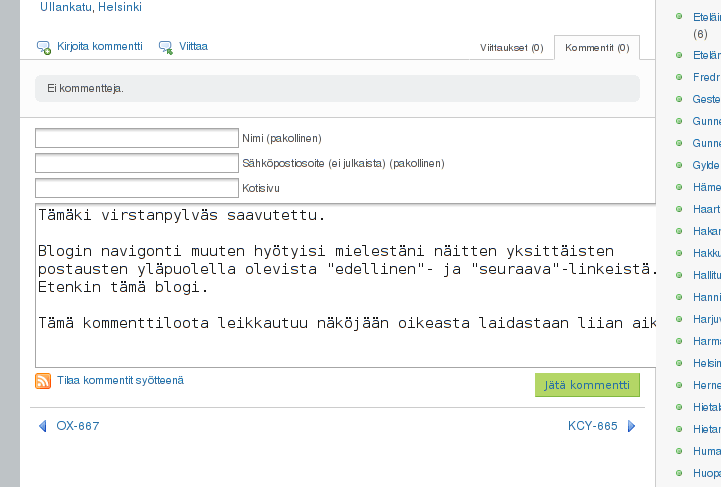Focus the Nimi (pakollinen) input field

(x=137, y=138)
